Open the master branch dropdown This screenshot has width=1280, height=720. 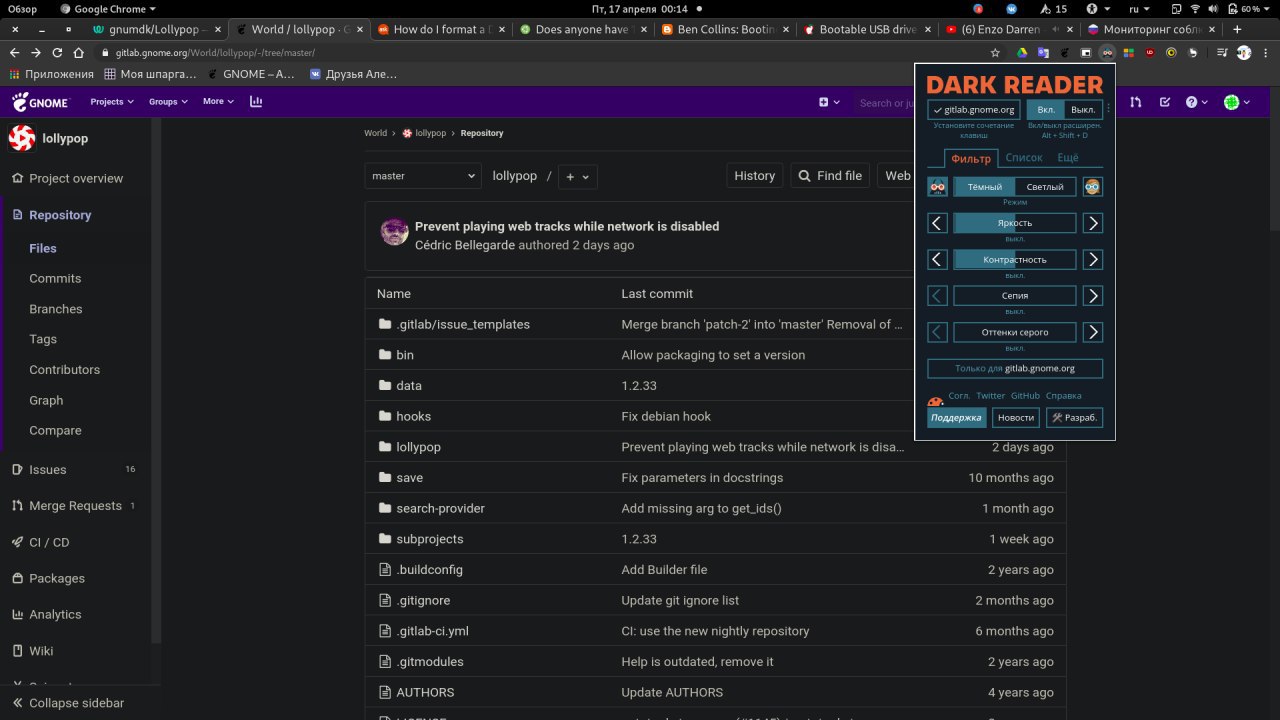click(423, 175)
